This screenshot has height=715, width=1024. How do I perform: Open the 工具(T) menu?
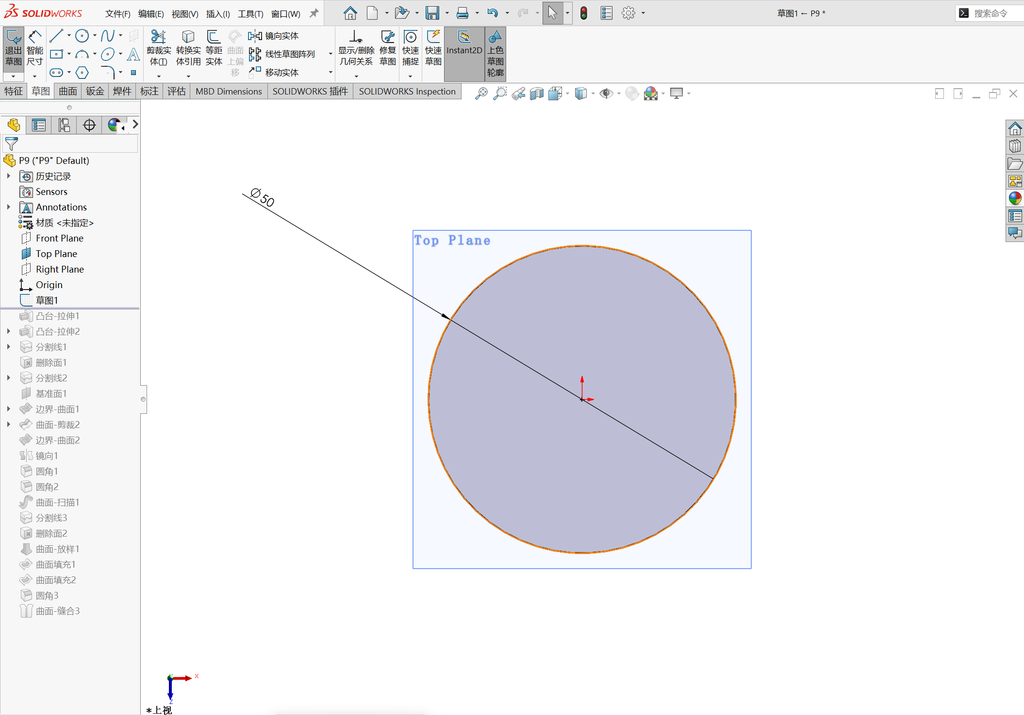point(250,14)
